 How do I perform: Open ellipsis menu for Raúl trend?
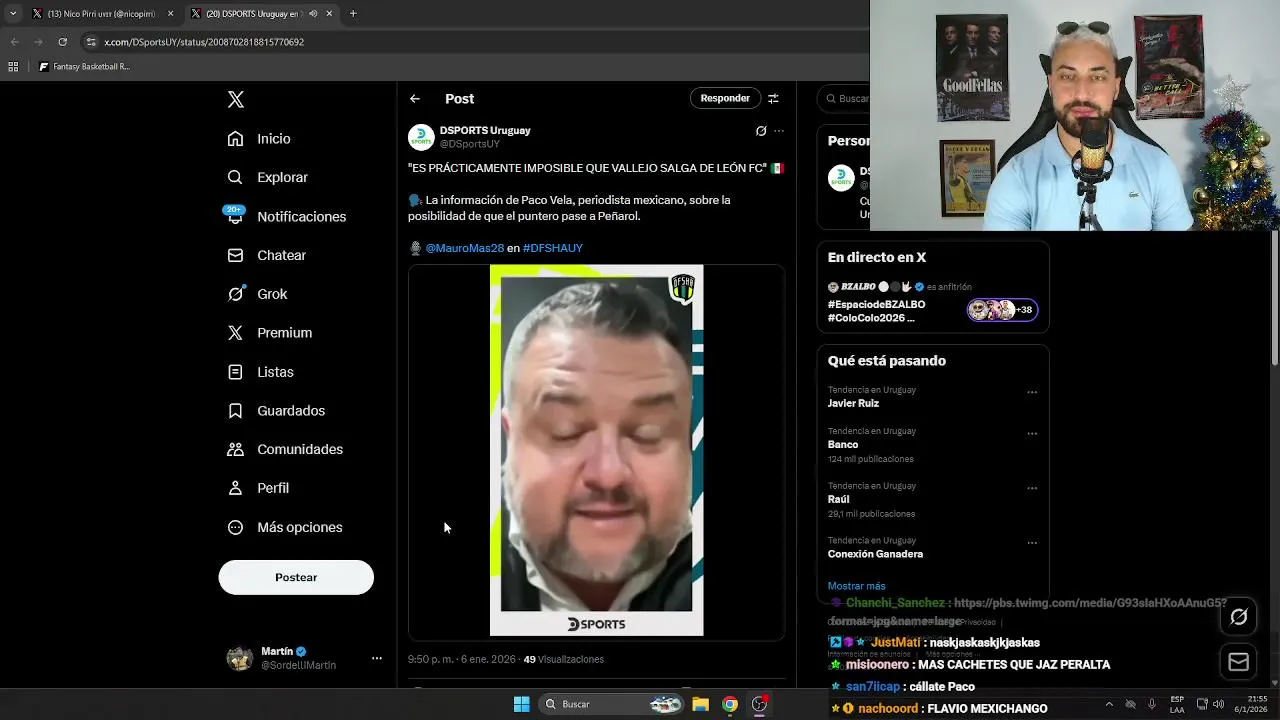[x=1032, y=489]
